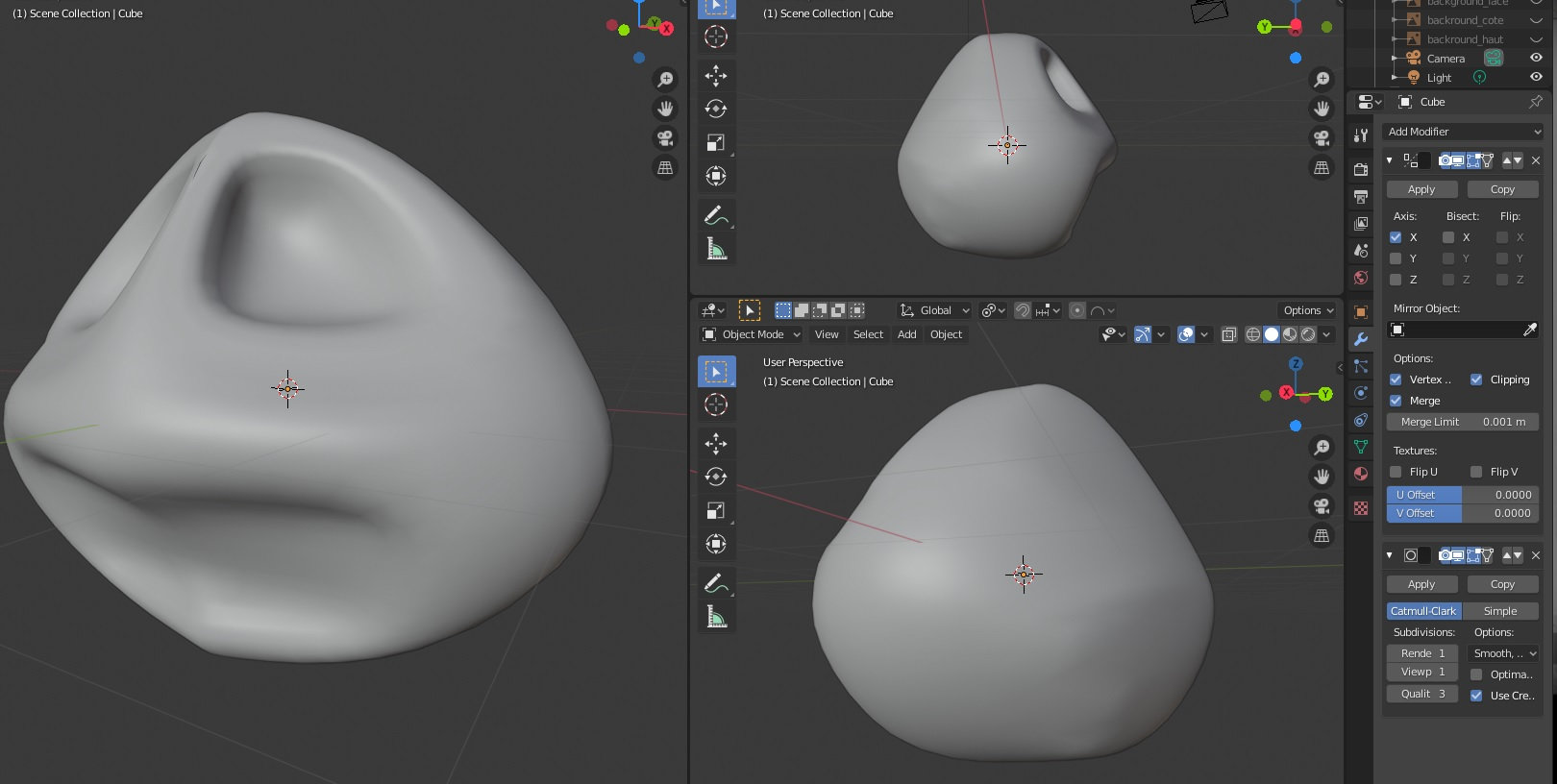Open the Output properties tab

[x=1361, y=197]
